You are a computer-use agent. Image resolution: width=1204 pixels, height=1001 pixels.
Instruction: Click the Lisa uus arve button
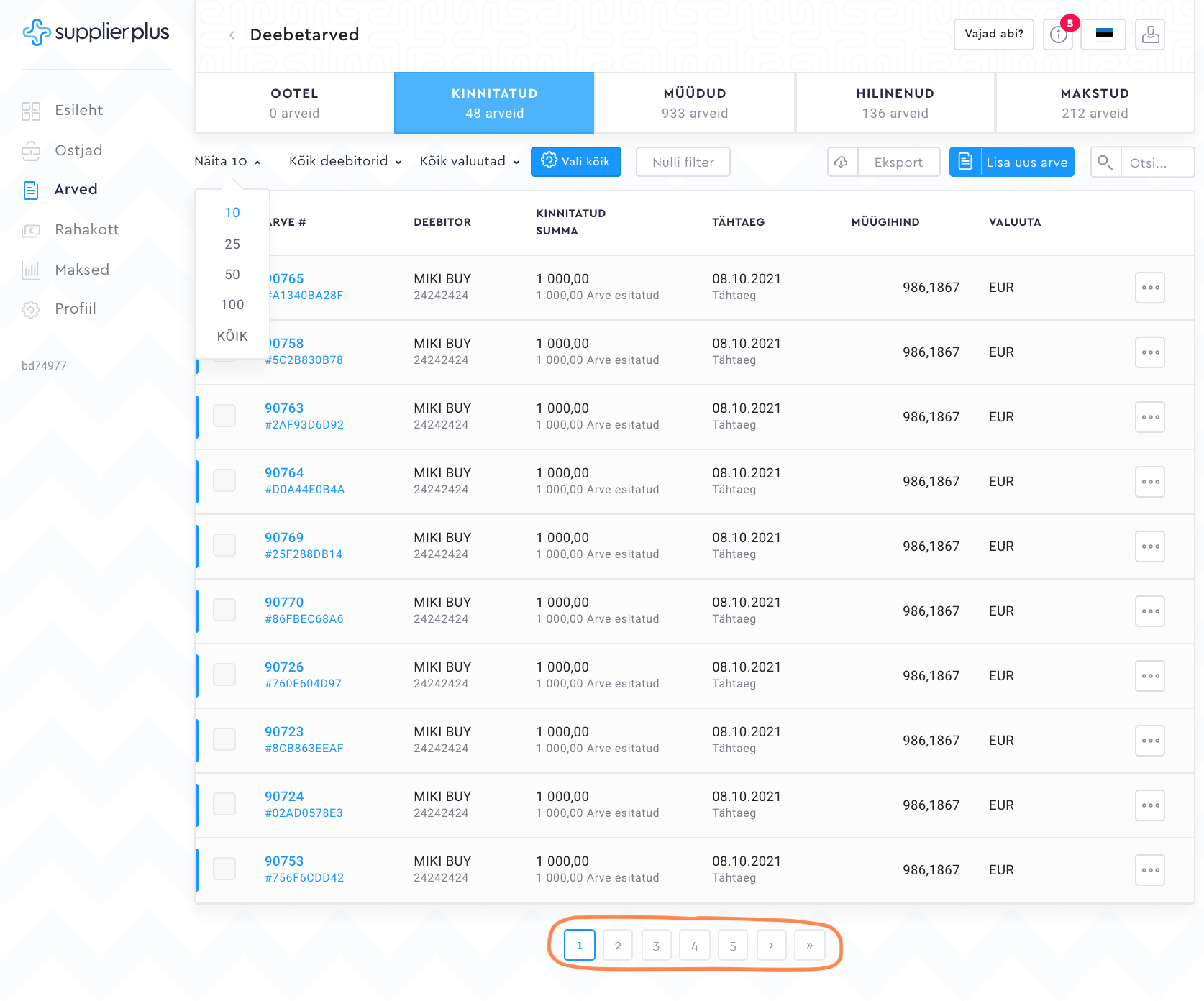(1011, 163)
